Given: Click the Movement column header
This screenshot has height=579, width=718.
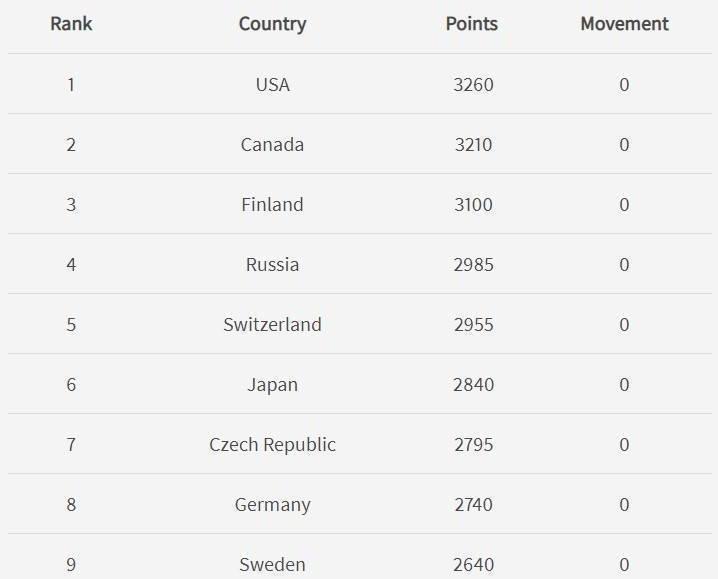Looking at the screenshot, I should [624, 24].
